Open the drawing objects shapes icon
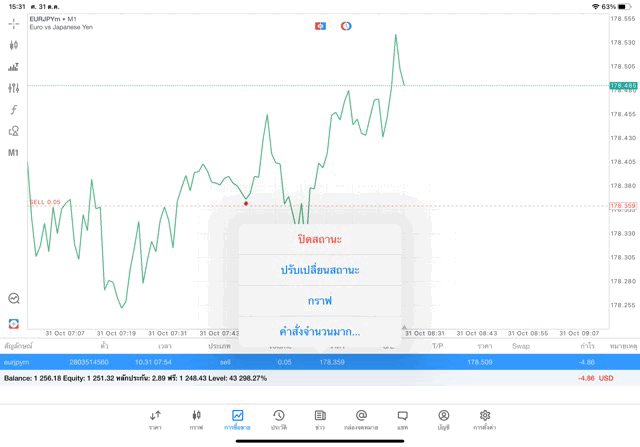This screenshot has height=447, width=640. tap(13, 131)
